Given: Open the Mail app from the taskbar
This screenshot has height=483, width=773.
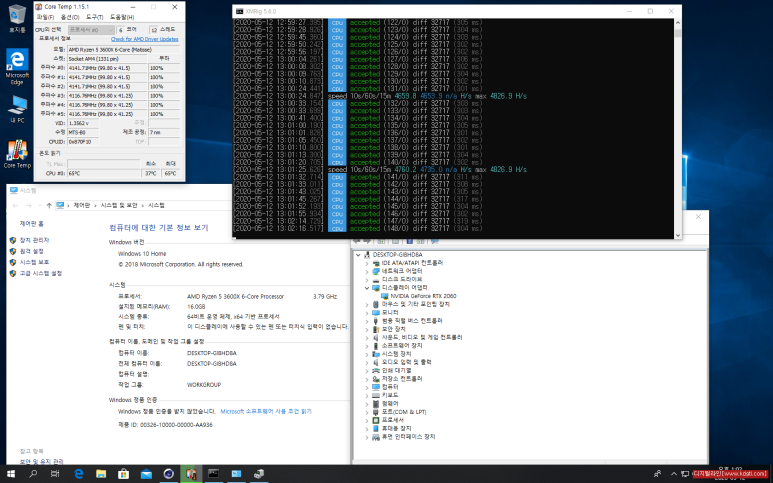Looking at the screenshot, I should (x=146, y=474).
